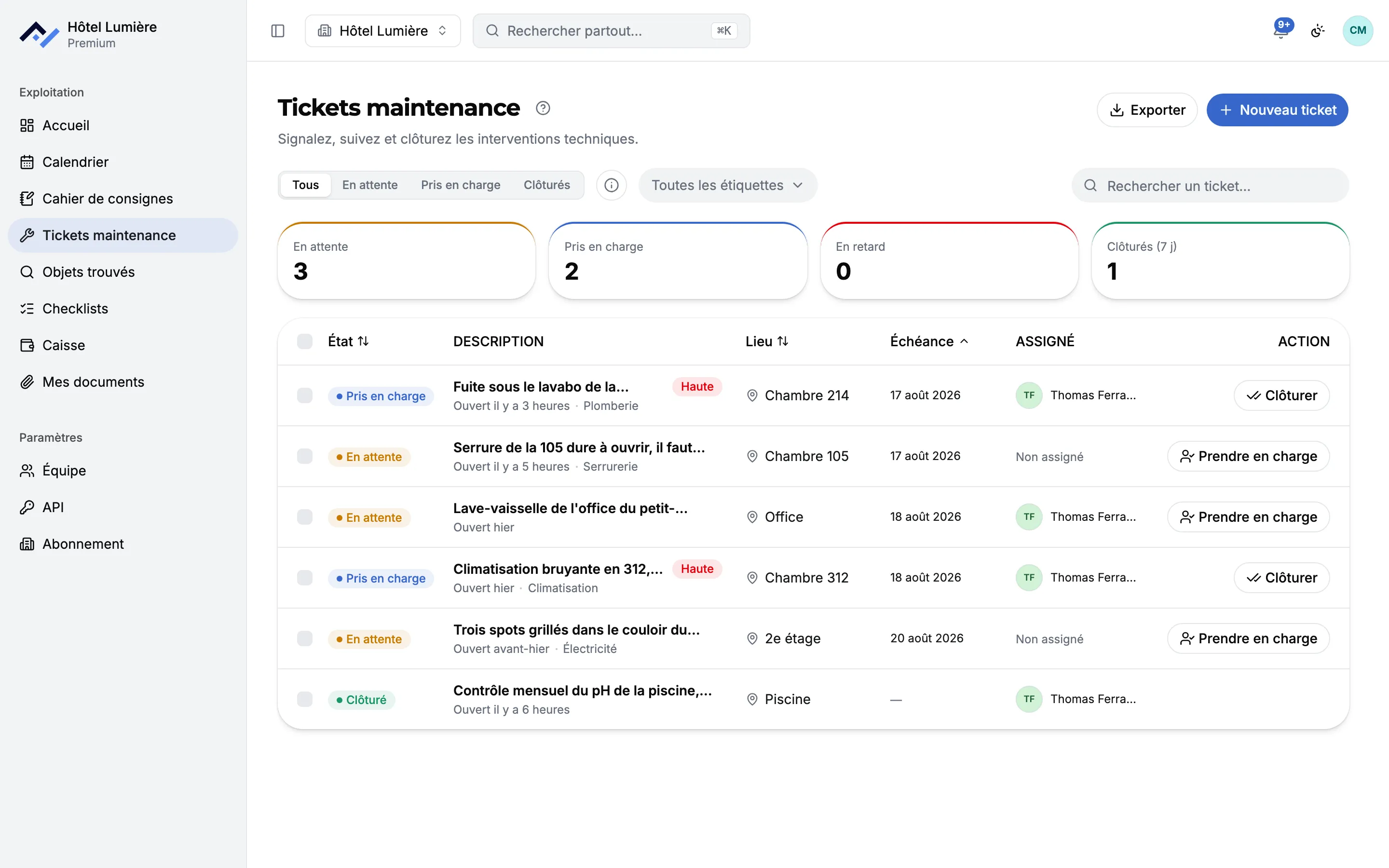This screenshot has height=868, width=1389.
Task: Click the Exporter button
Action: point(1147,109)
